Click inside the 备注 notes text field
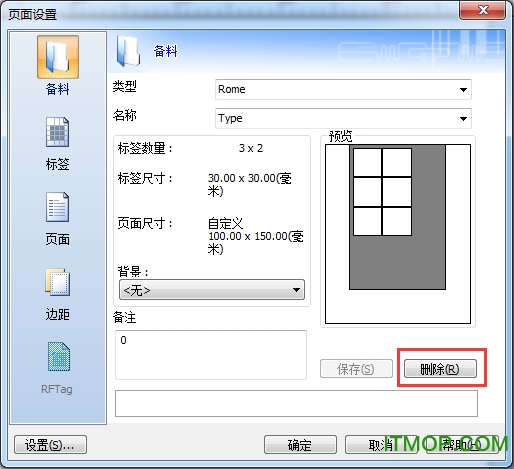514x469 pixels. pyautogui.click(x=211, y=355)
